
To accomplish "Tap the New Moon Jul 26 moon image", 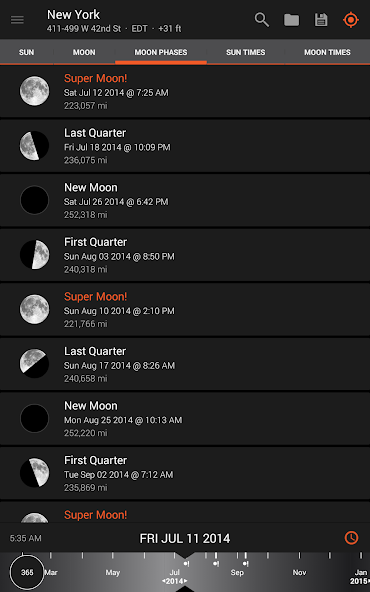I will 34,200.
